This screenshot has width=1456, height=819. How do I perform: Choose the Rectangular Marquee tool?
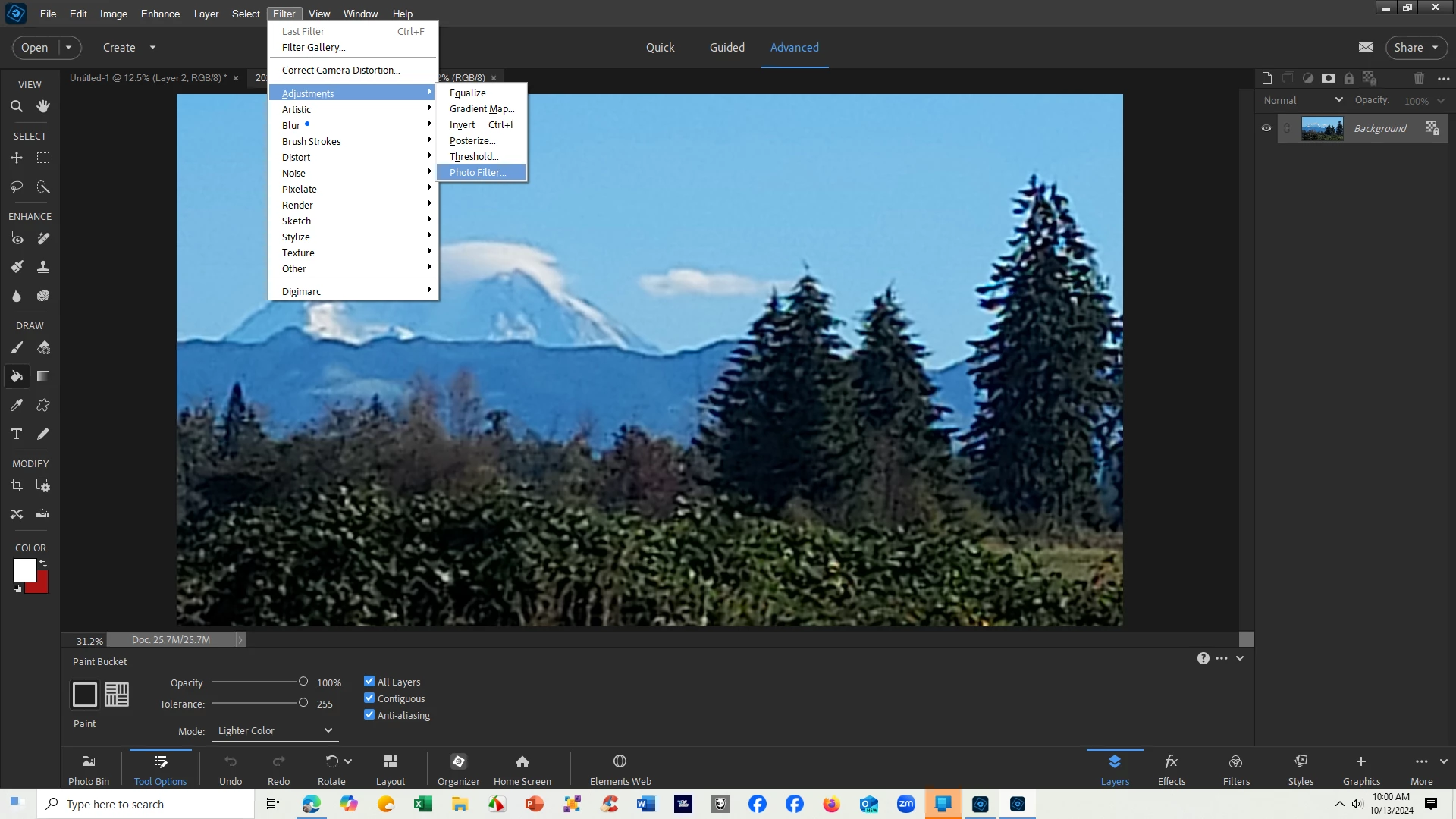click(x=43, y=158)
